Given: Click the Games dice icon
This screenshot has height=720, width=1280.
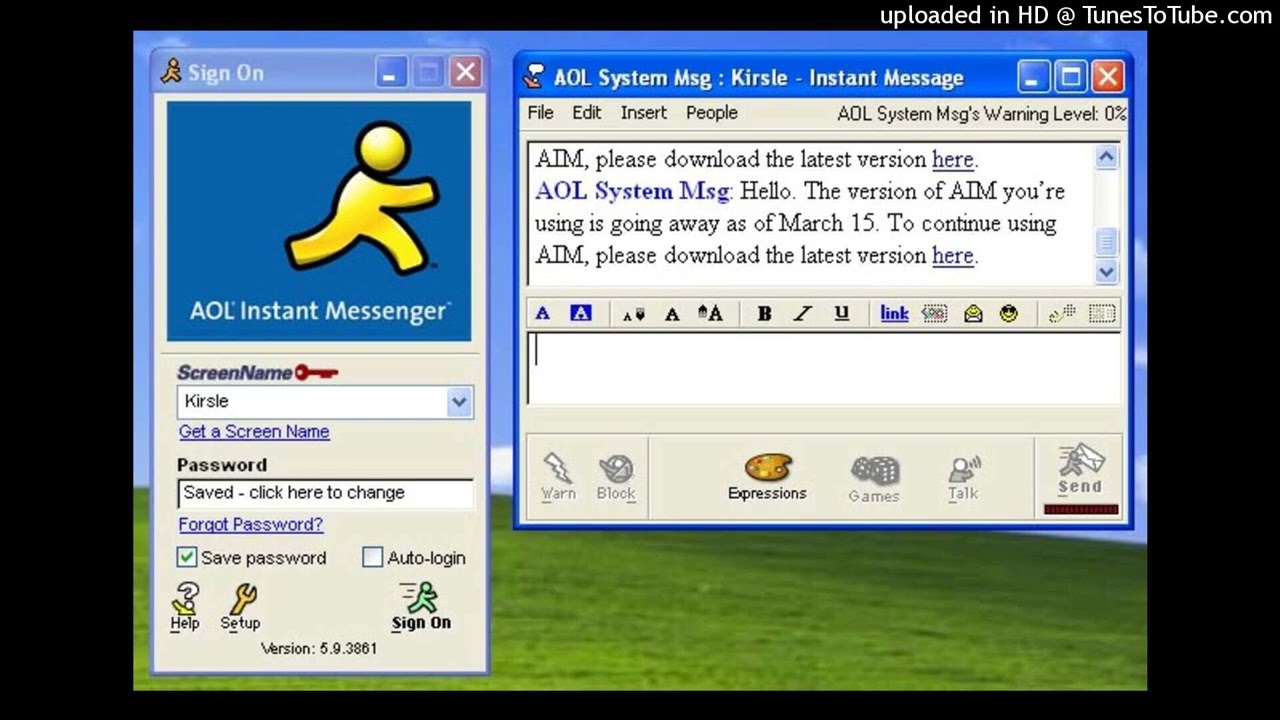Looking at the screenshot, I should tap(874, 479).
